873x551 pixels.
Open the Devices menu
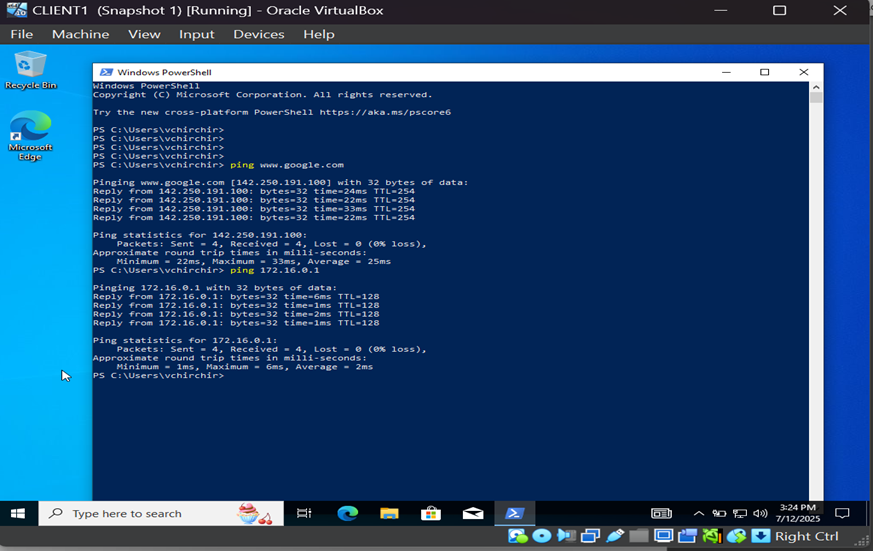259,35
